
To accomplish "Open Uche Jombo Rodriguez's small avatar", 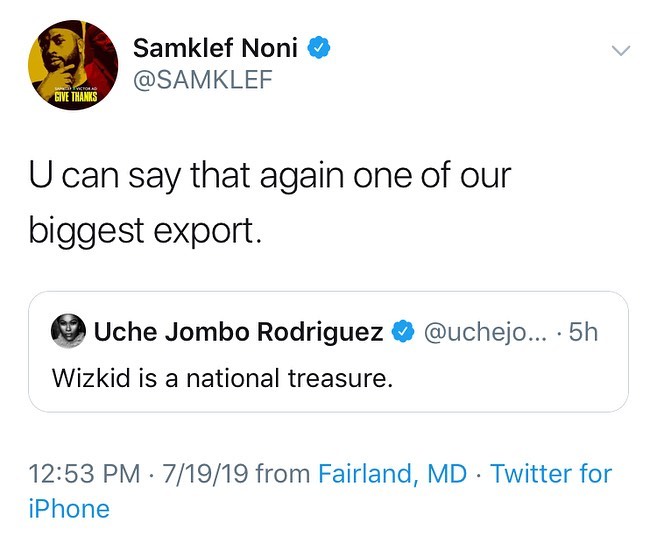I will [66, 333].
